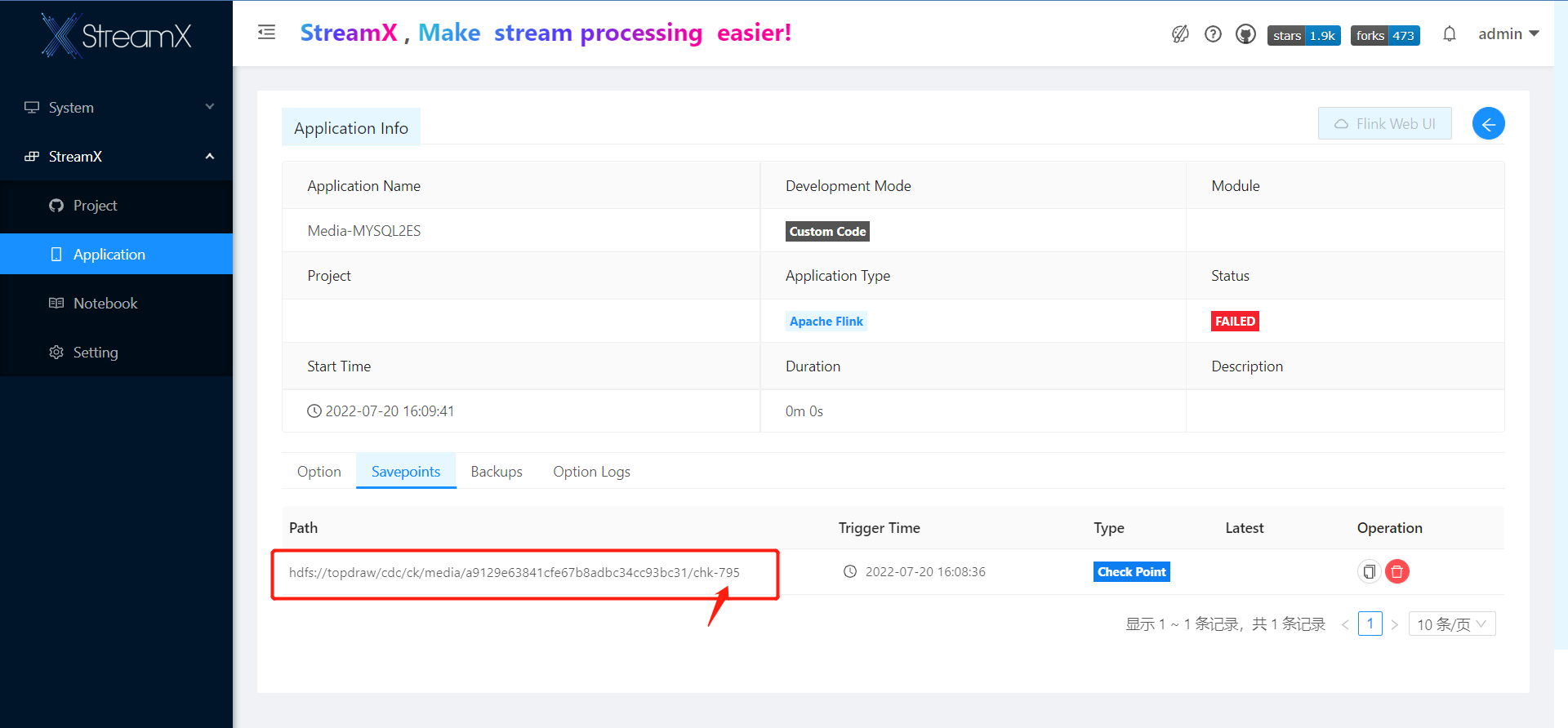
Task: Click the Custom Code tag
Action: pyautogui.click(x=827, y=231)
